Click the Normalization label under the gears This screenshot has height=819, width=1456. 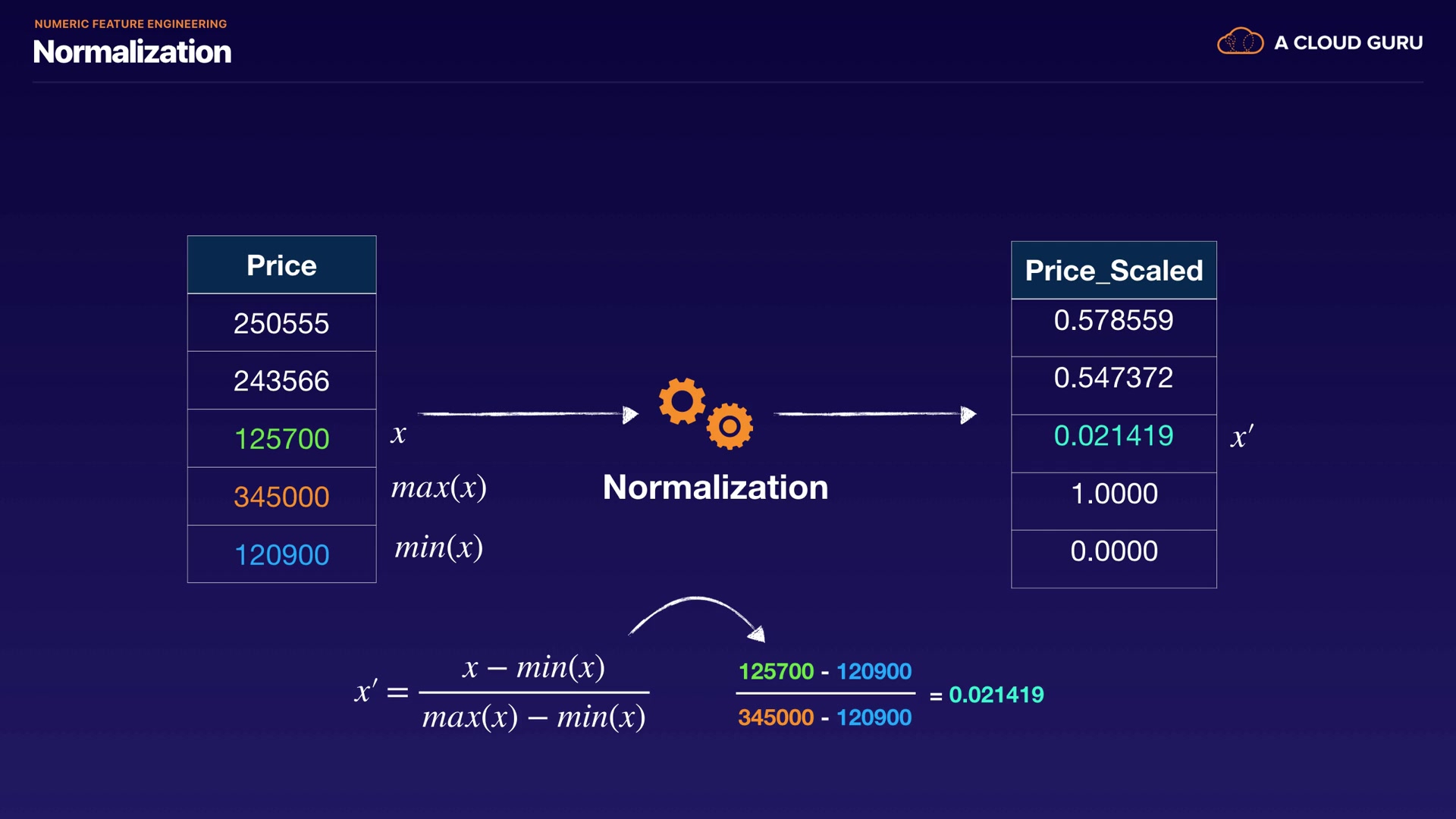715,487
